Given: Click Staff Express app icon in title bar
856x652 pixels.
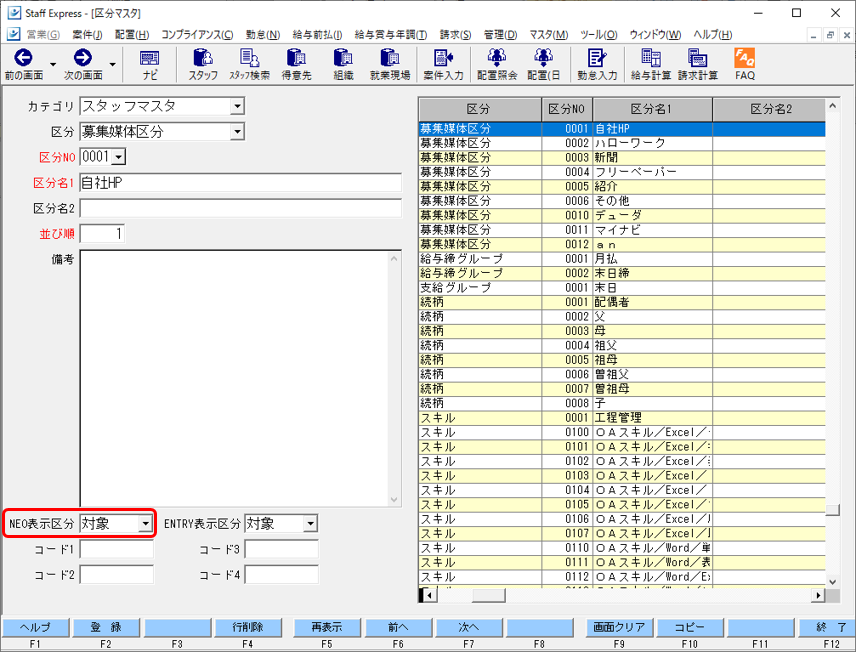Looking at the screenshot, I should 14,13.
